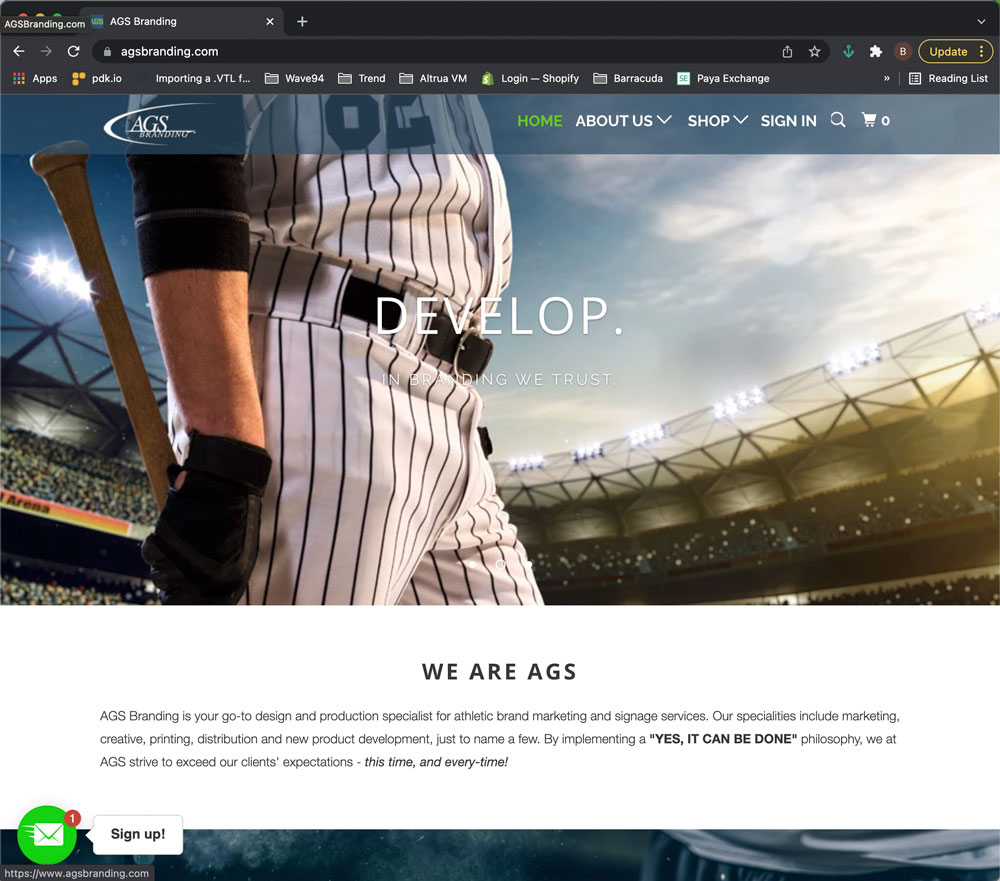This screenshot has width=1000, height=881.
Task: Select the third hero slider dot
Action: (528, 564)
